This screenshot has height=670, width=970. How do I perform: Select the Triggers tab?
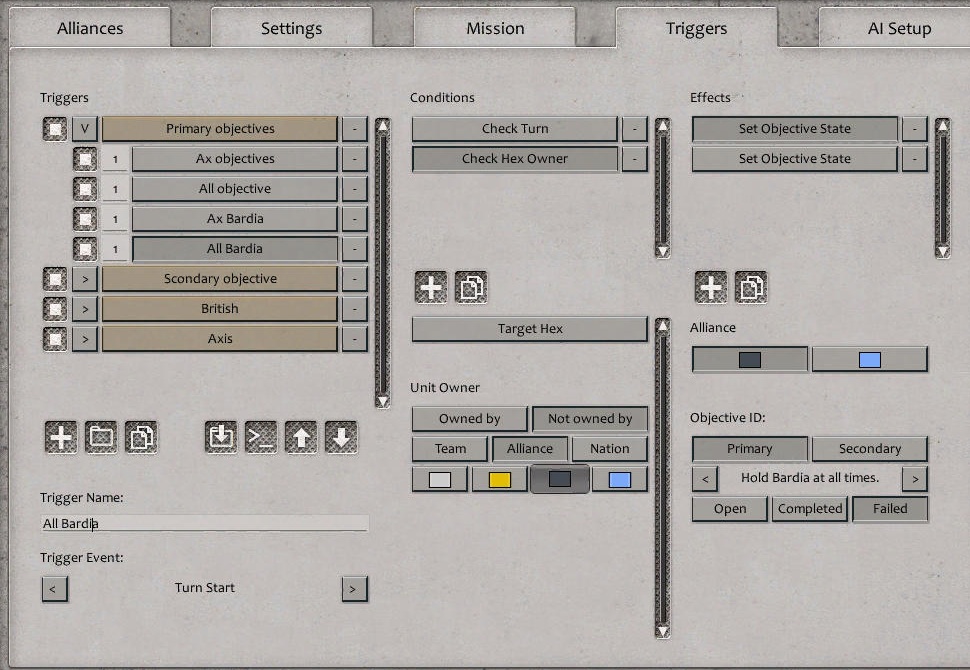click(697, 28)
